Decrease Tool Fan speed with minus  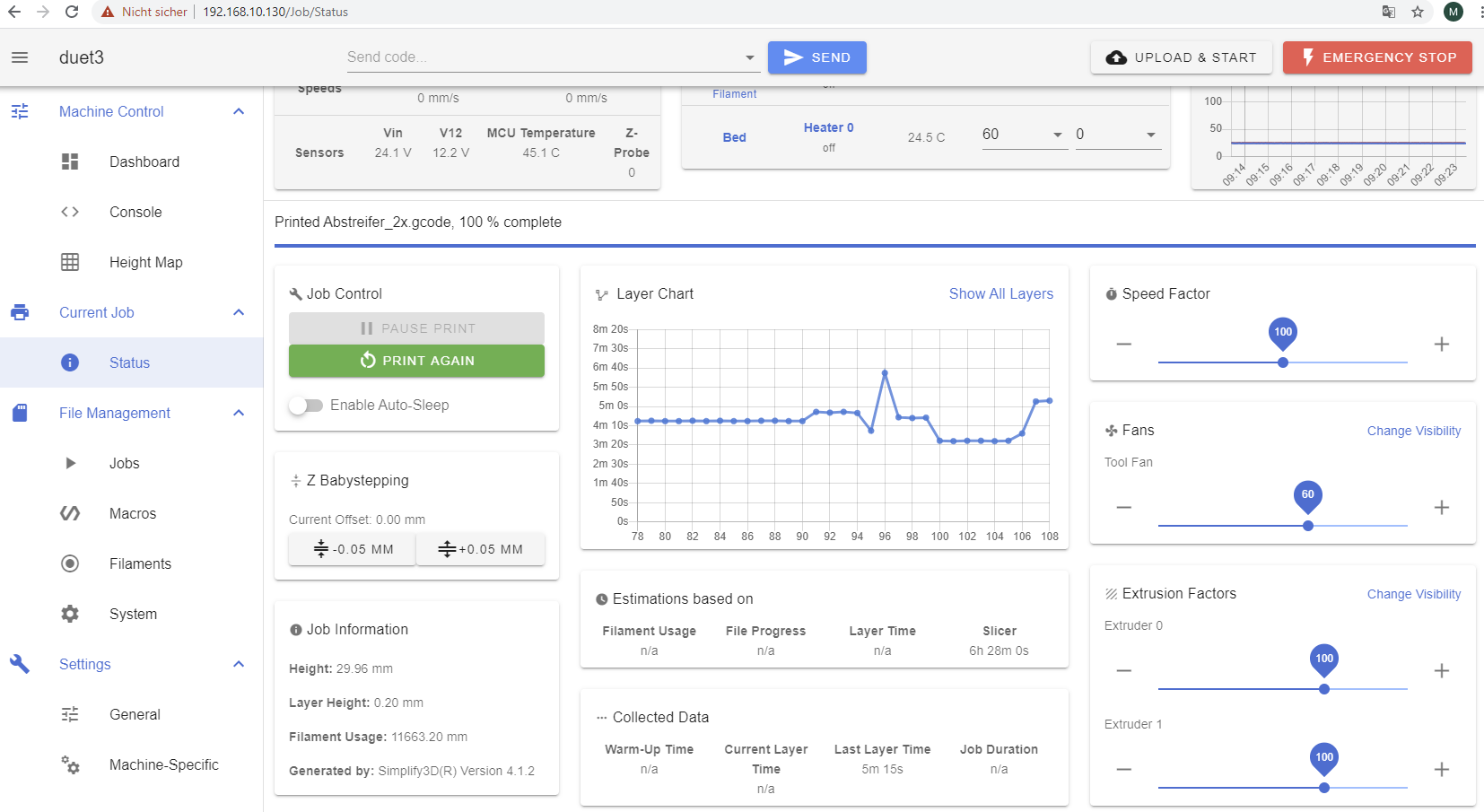click(x=1124, y=508)
